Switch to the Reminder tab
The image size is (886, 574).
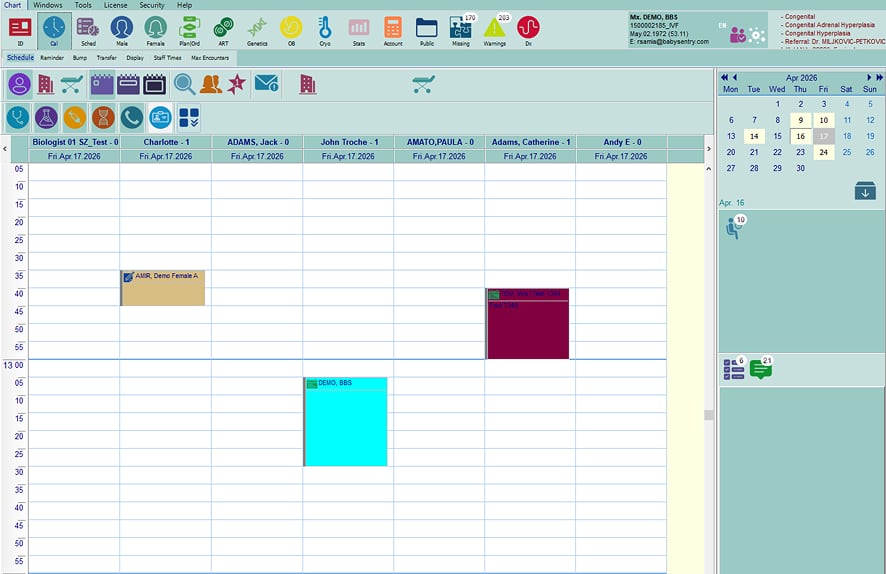[52, 58]
